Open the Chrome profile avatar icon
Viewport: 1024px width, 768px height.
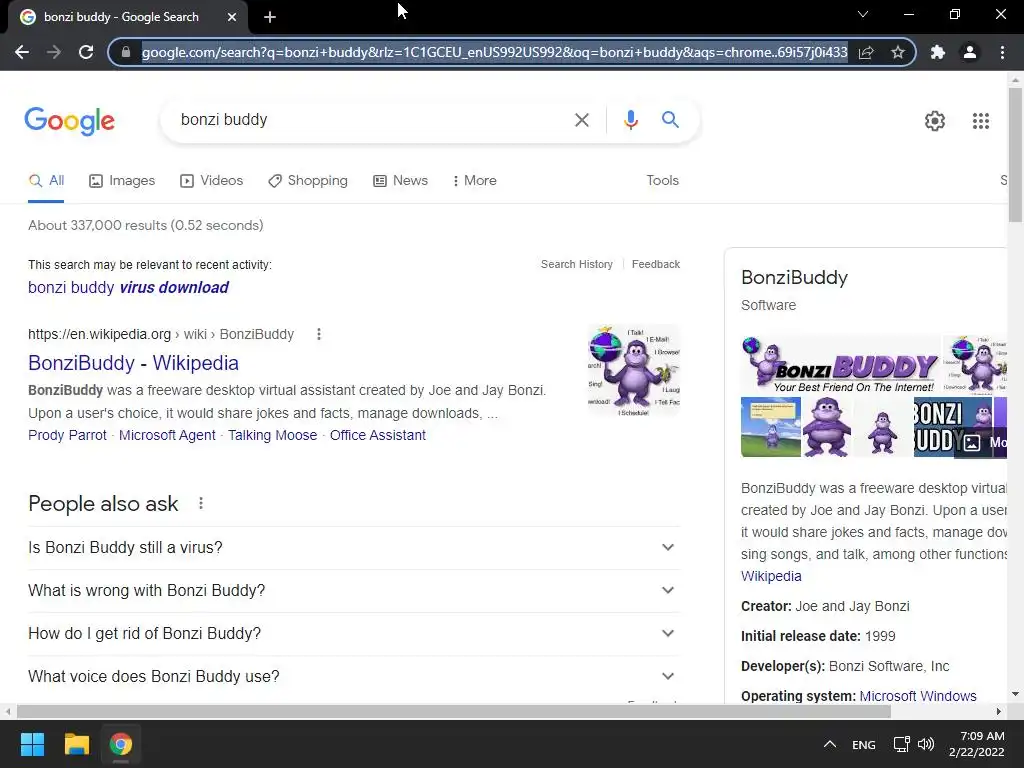(x=970, y=52)
